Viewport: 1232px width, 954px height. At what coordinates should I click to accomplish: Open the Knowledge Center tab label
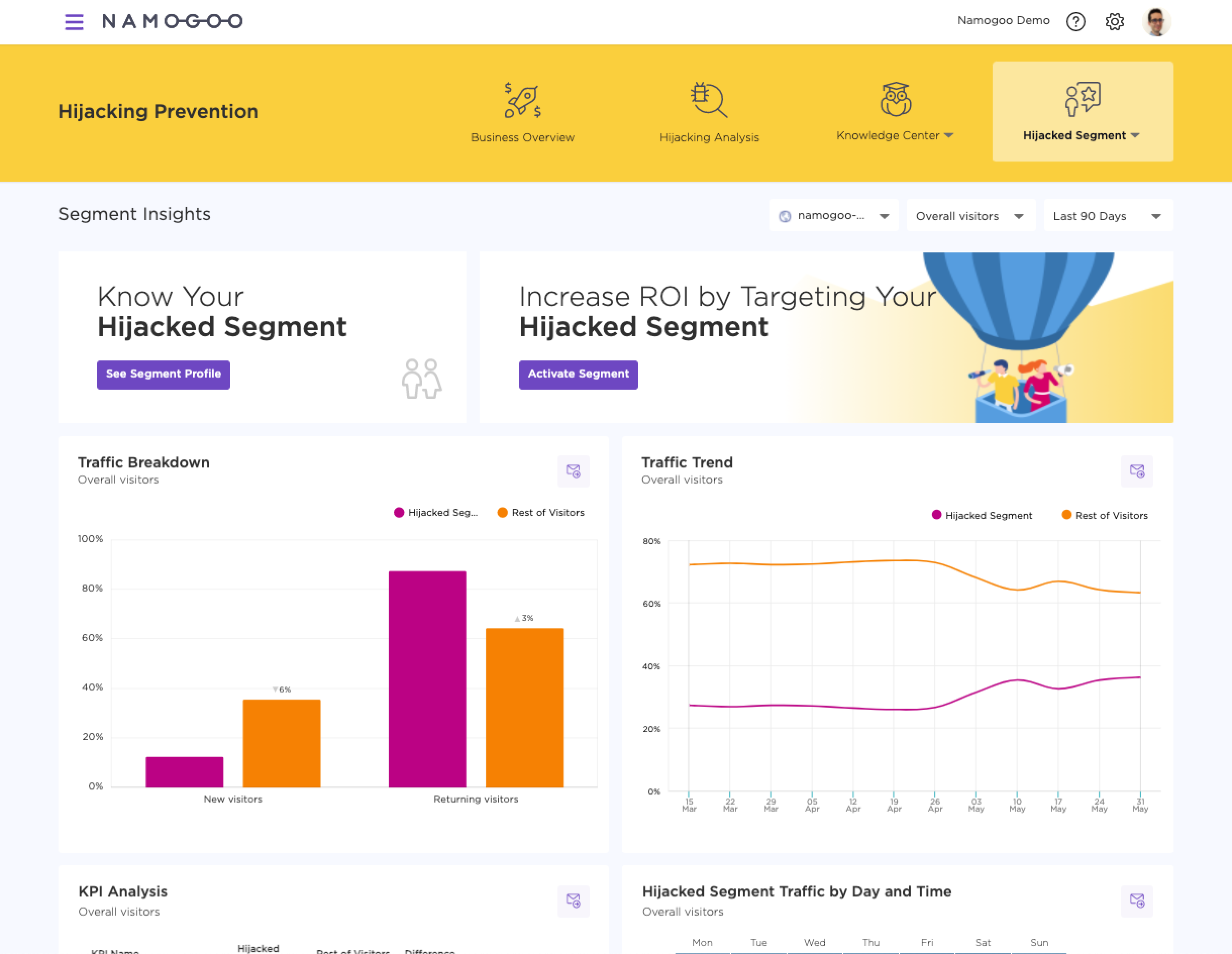coord(894,135)
